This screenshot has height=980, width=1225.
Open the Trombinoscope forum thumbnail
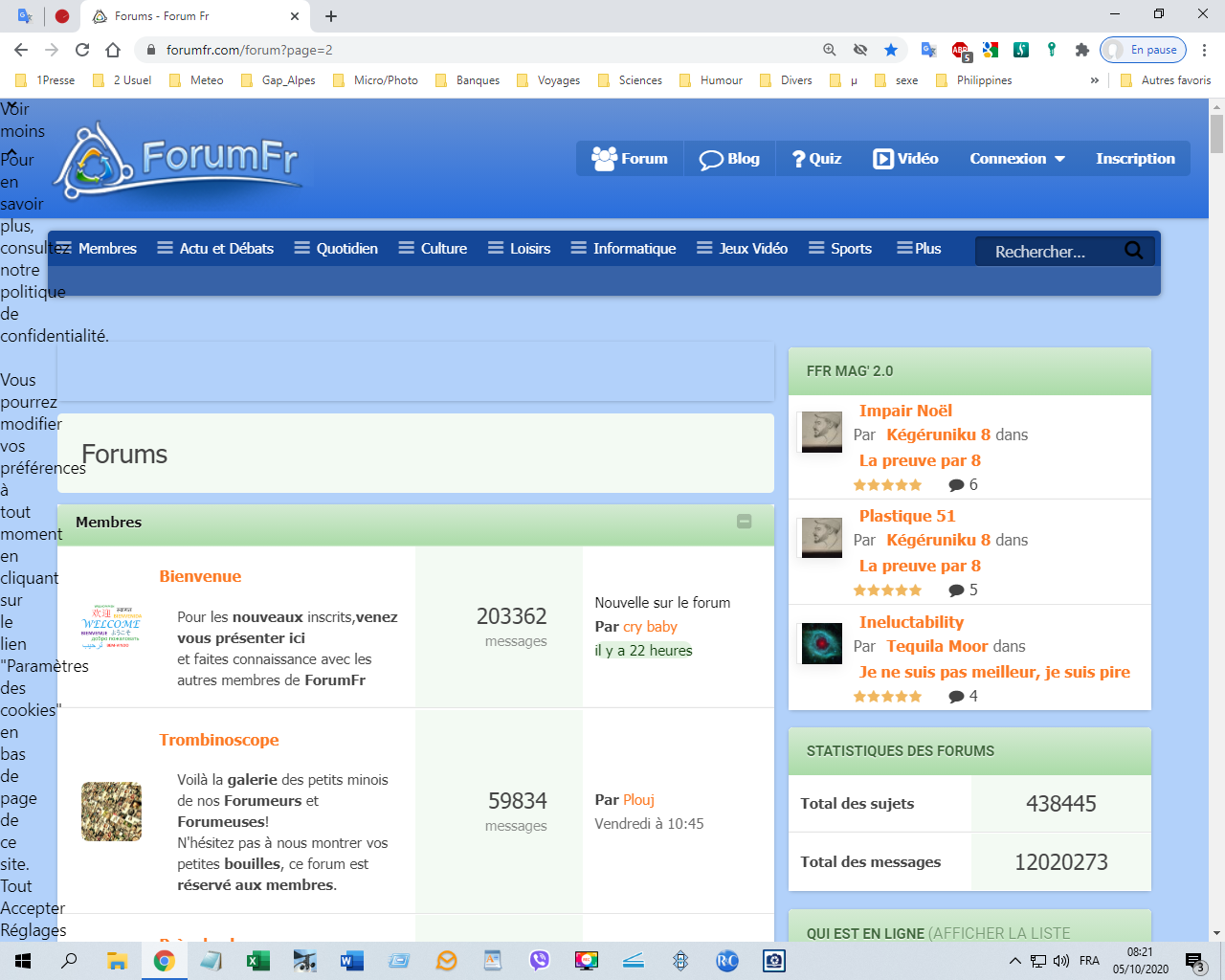(x=111, y=812)
